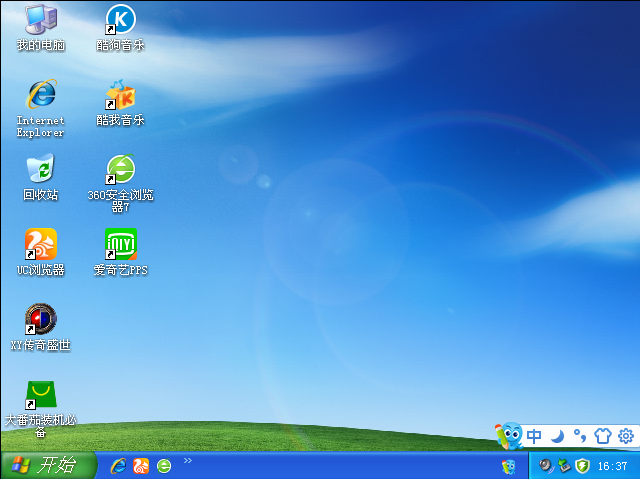Launch 360 browser from quick launch bar
This screenshot has height=479, width=640.
pyautogui.click(x=164, y=466)
